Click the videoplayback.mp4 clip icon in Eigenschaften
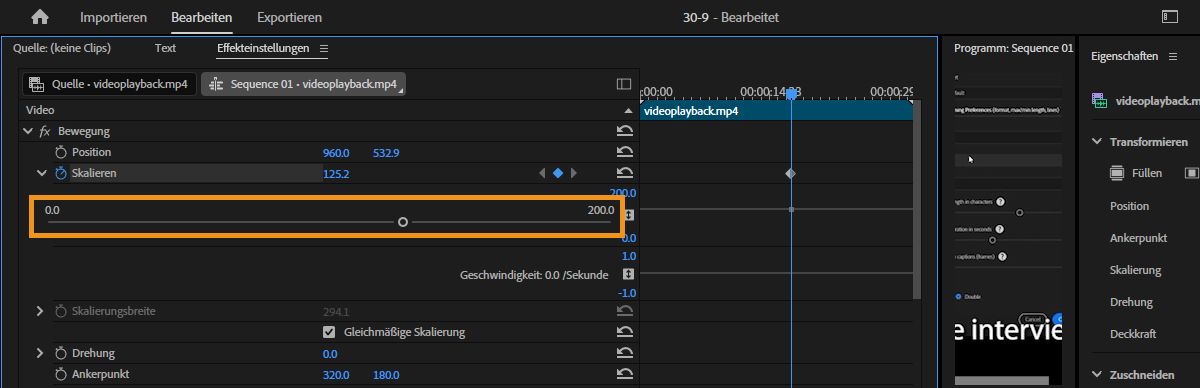The image size is (1200, 388). (1100, 101)
